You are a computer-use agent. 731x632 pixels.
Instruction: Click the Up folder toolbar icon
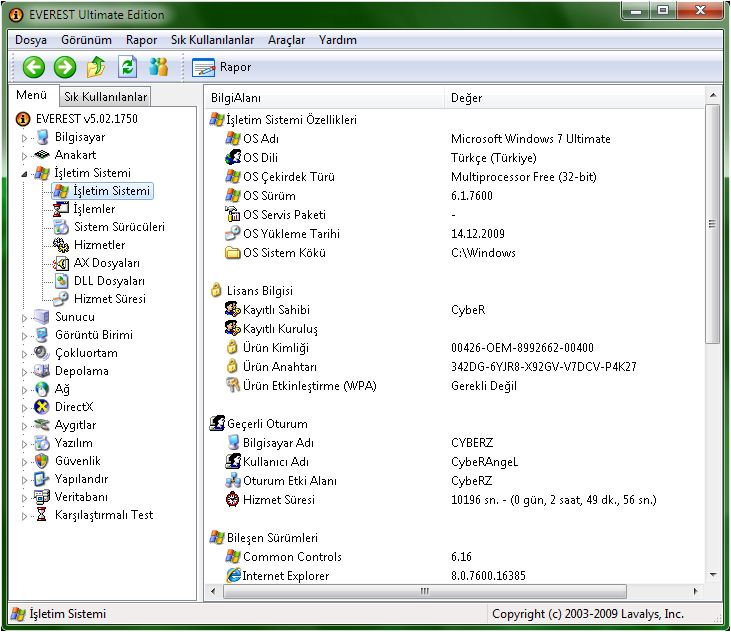coord(96,67)
